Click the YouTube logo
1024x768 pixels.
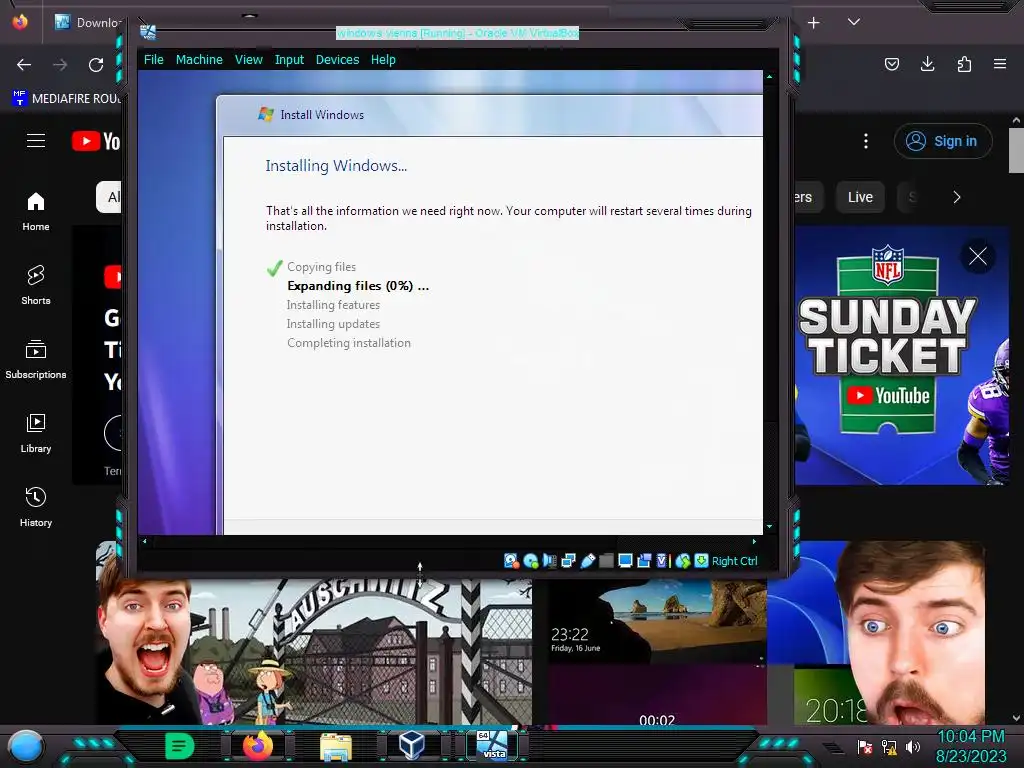pos(96,141)
